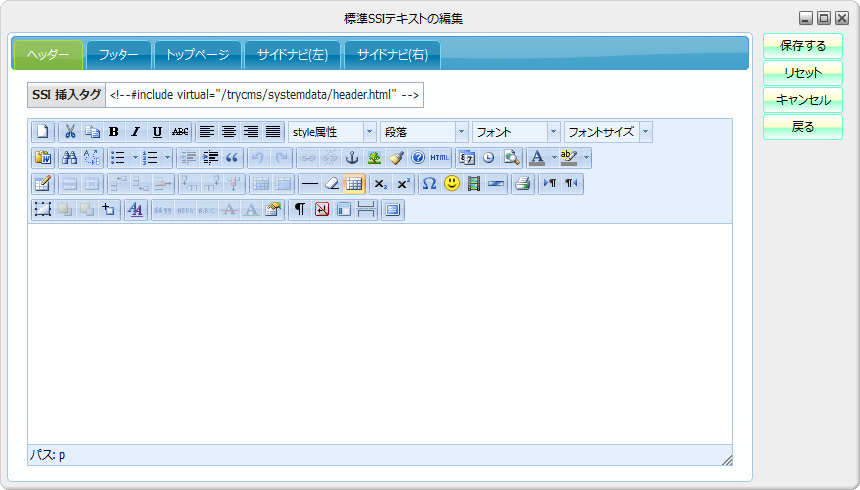Screen dimensions: 860x490
Task: Insert an emoticon with the smiley icon
Action: click(x=452, y=184)
